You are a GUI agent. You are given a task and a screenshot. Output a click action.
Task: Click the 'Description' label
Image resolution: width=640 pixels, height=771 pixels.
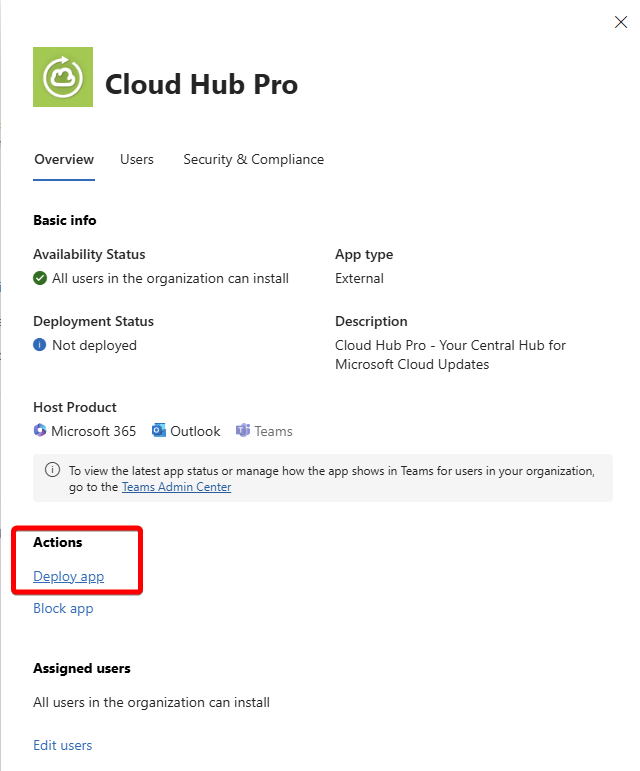(371, 322)
